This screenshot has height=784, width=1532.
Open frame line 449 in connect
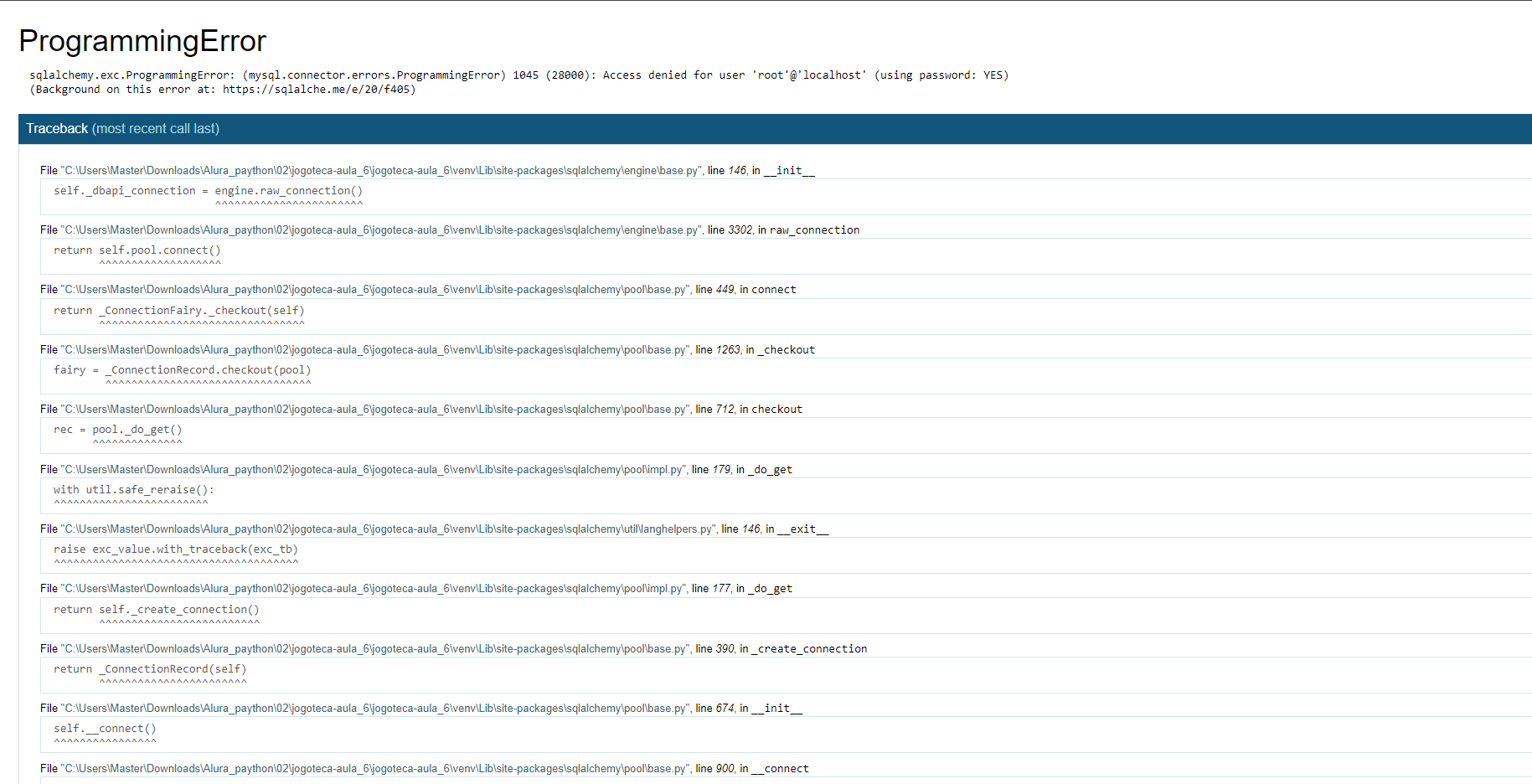click(418, 289)
